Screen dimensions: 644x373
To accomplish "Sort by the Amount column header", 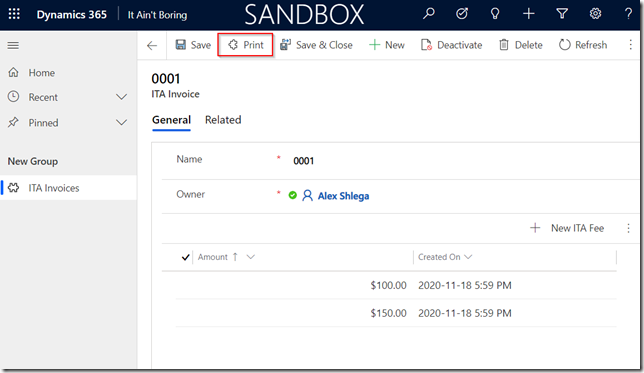I will coord(213,257).
